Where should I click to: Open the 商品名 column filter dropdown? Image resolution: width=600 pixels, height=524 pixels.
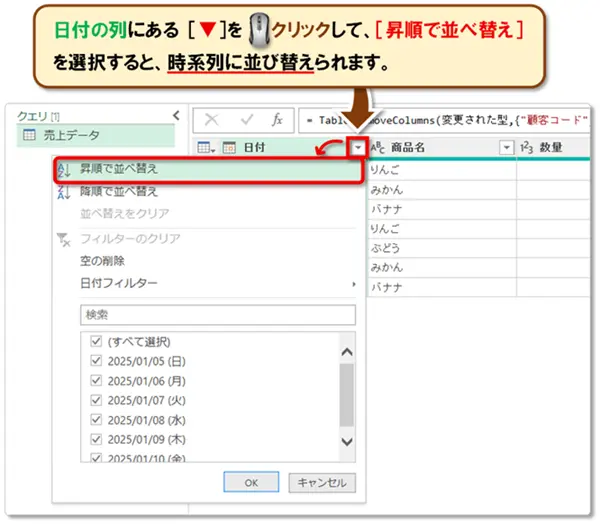[506, 147]
